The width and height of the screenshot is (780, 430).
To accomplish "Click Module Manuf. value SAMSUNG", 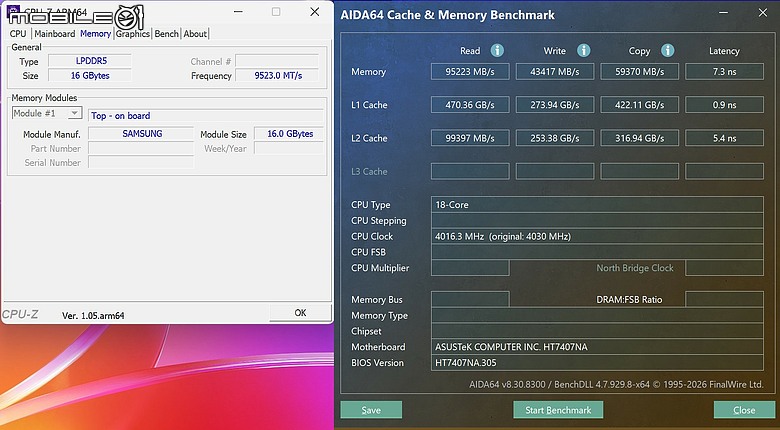I will 141,134.
